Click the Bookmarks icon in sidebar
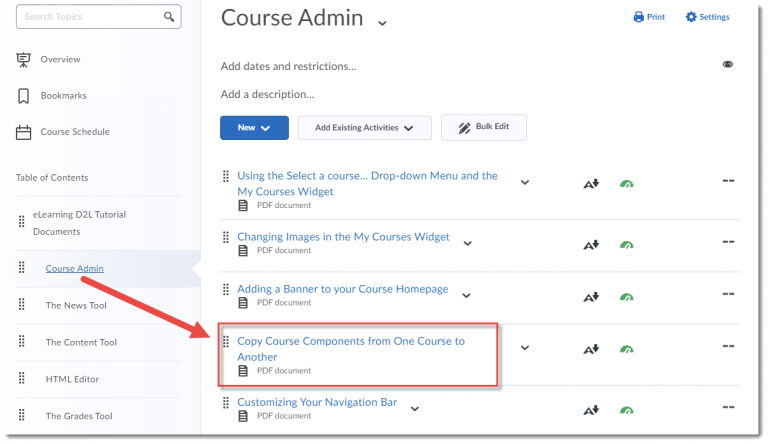 click(23, 96)
